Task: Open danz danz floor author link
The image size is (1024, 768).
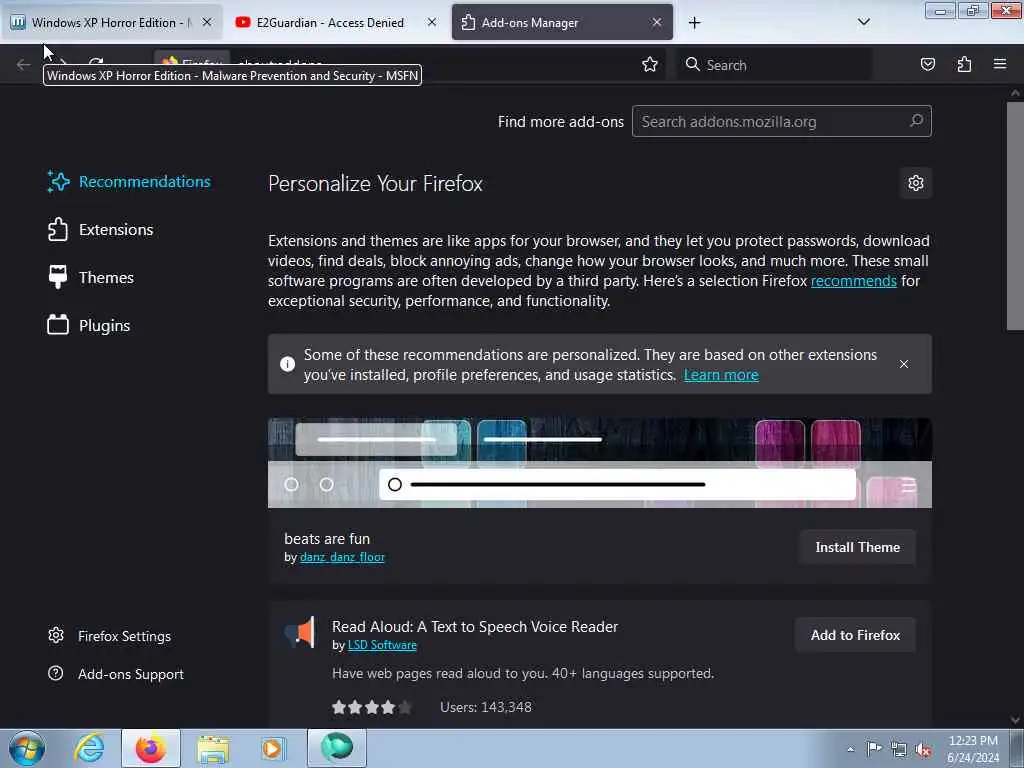Action: pyautogui.click(x=342, y=557)
